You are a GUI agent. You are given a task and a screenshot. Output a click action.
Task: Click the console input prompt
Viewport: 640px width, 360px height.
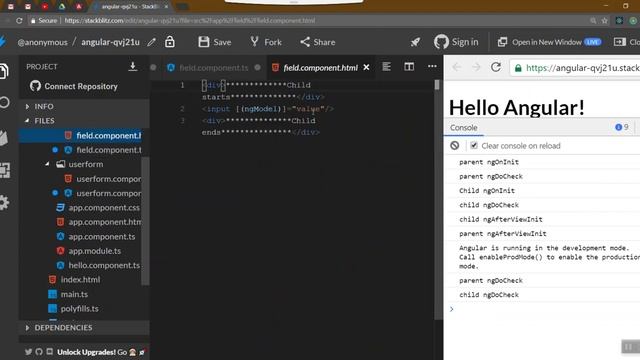tap(543, 309)
